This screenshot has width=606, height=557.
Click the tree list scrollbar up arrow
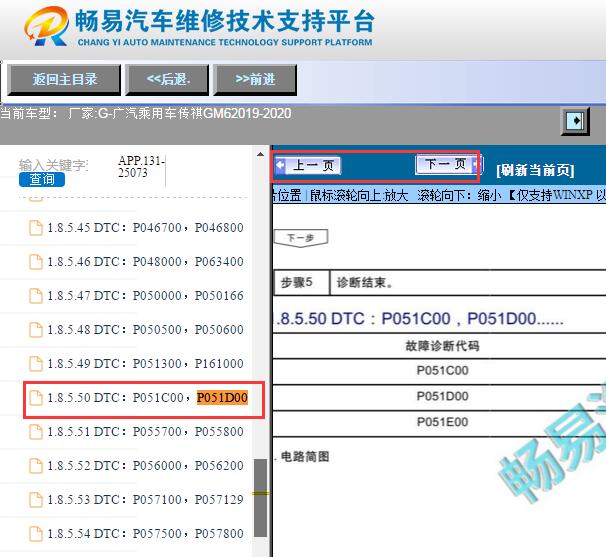pos(260,155)
